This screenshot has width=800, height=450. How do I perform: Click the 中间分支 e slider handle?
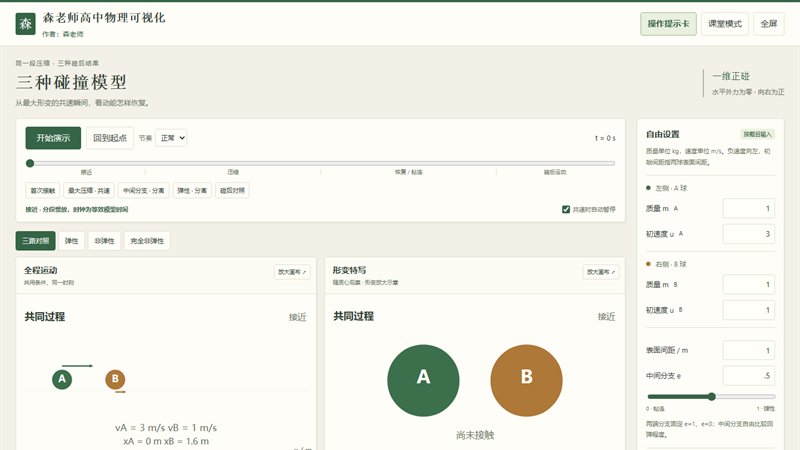point(712,396)
